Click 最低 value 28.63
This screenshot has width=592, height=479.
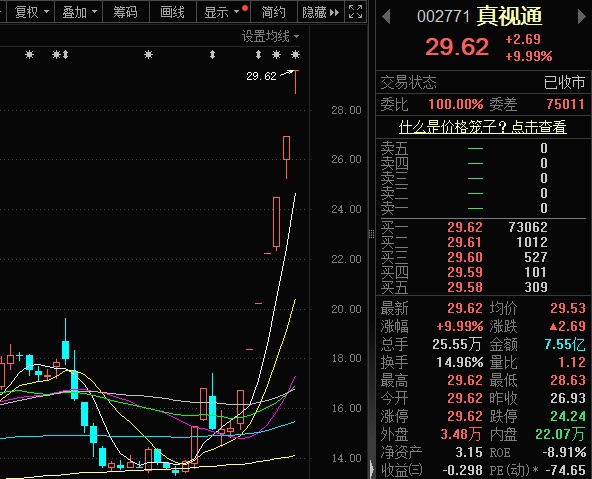pyautogui.click(x=568, y=380)
